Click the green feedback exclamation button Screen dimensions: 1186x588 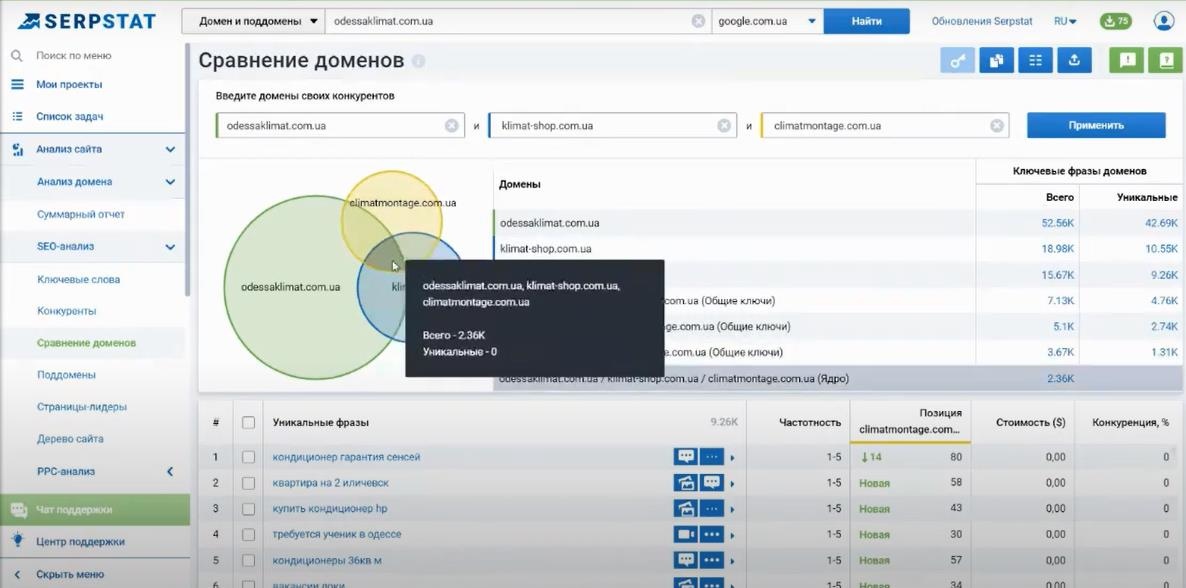point(1127,61)
